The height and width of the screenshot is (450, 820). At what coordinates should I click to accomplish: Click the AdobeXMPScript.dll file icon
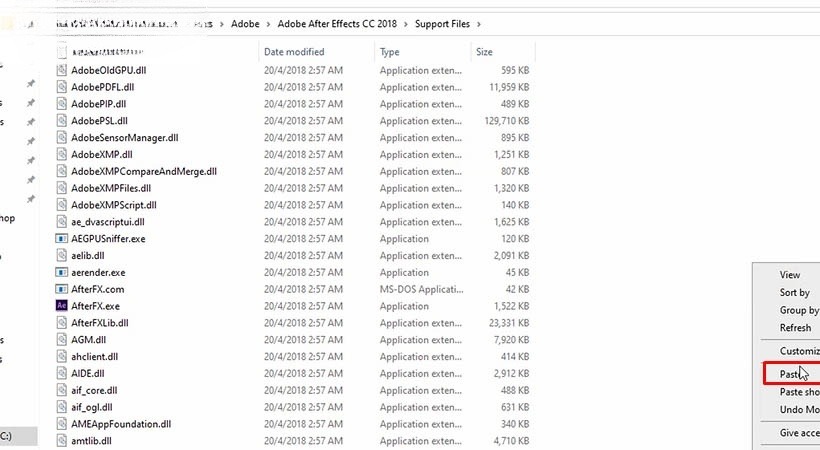[x=62, y=205]
